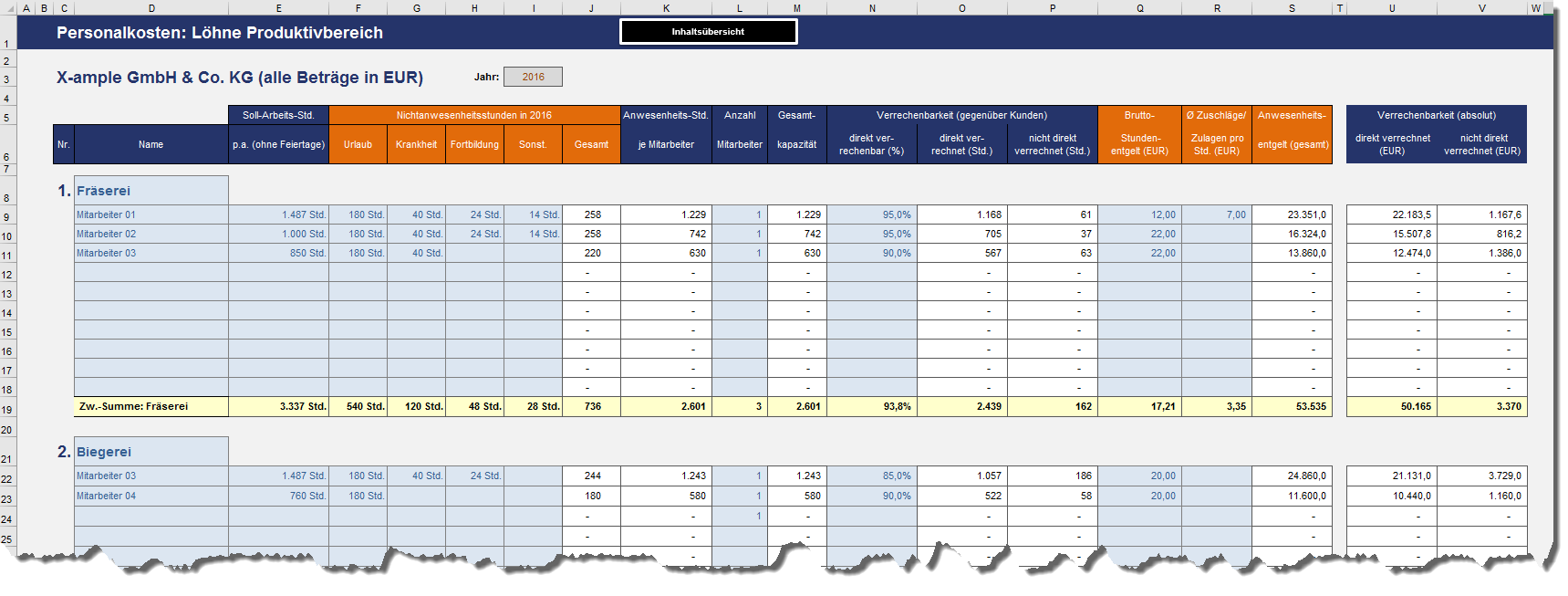Select Biegerei Anwesenheitsentgelt 24.860,0
Screen dimensions: 1568x596
pos(1292,476)
